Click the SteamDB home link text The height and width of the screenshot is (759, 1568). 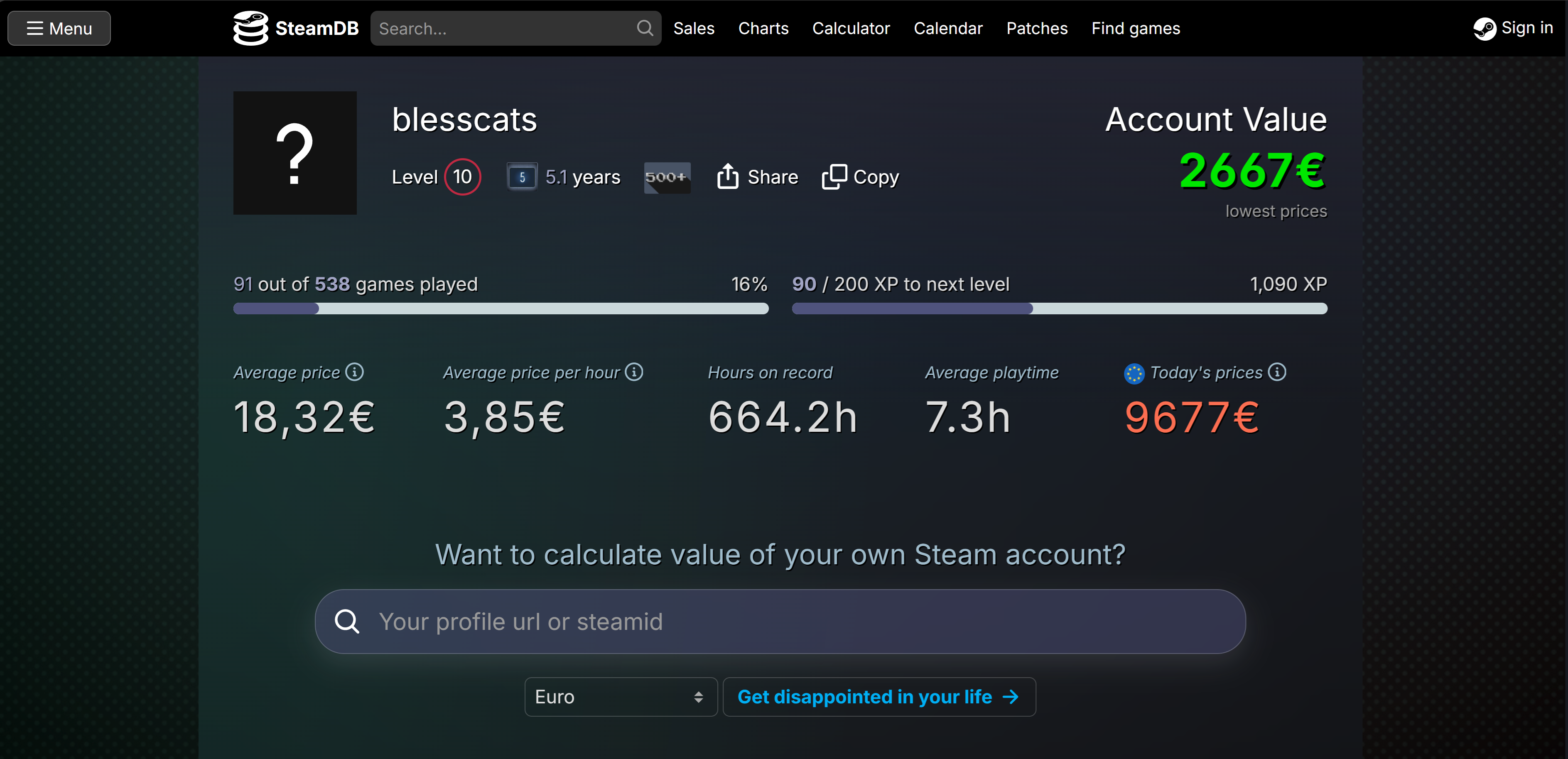[317, 29]
